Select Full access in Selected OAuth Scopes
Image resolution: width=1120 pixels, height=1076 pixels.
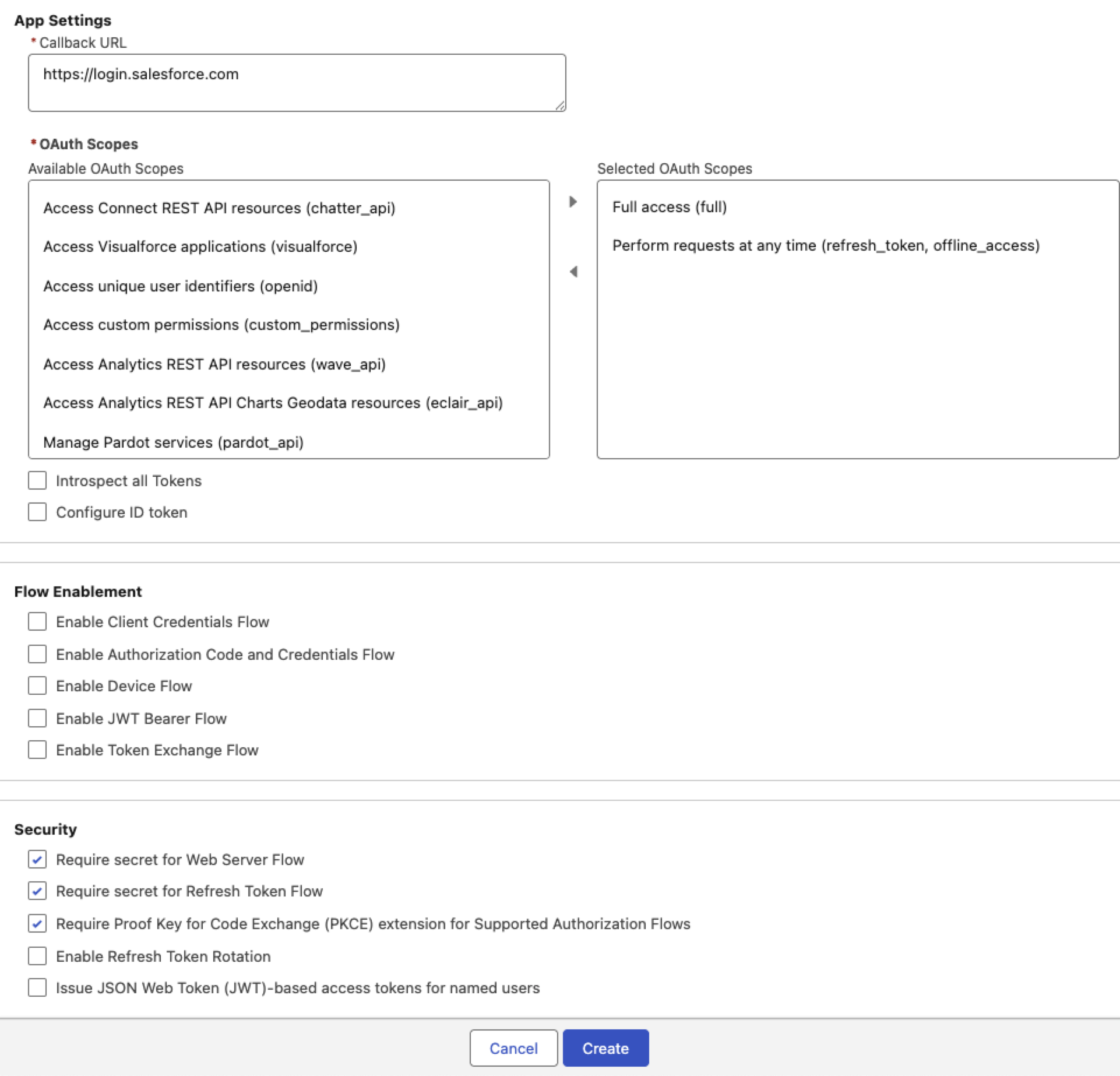670,207
